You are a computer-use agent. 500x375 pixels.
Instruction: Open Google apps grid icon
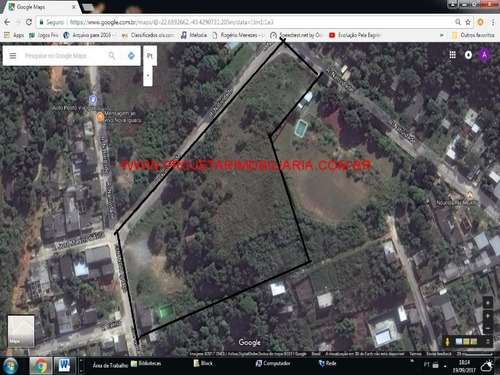point(452,55)
